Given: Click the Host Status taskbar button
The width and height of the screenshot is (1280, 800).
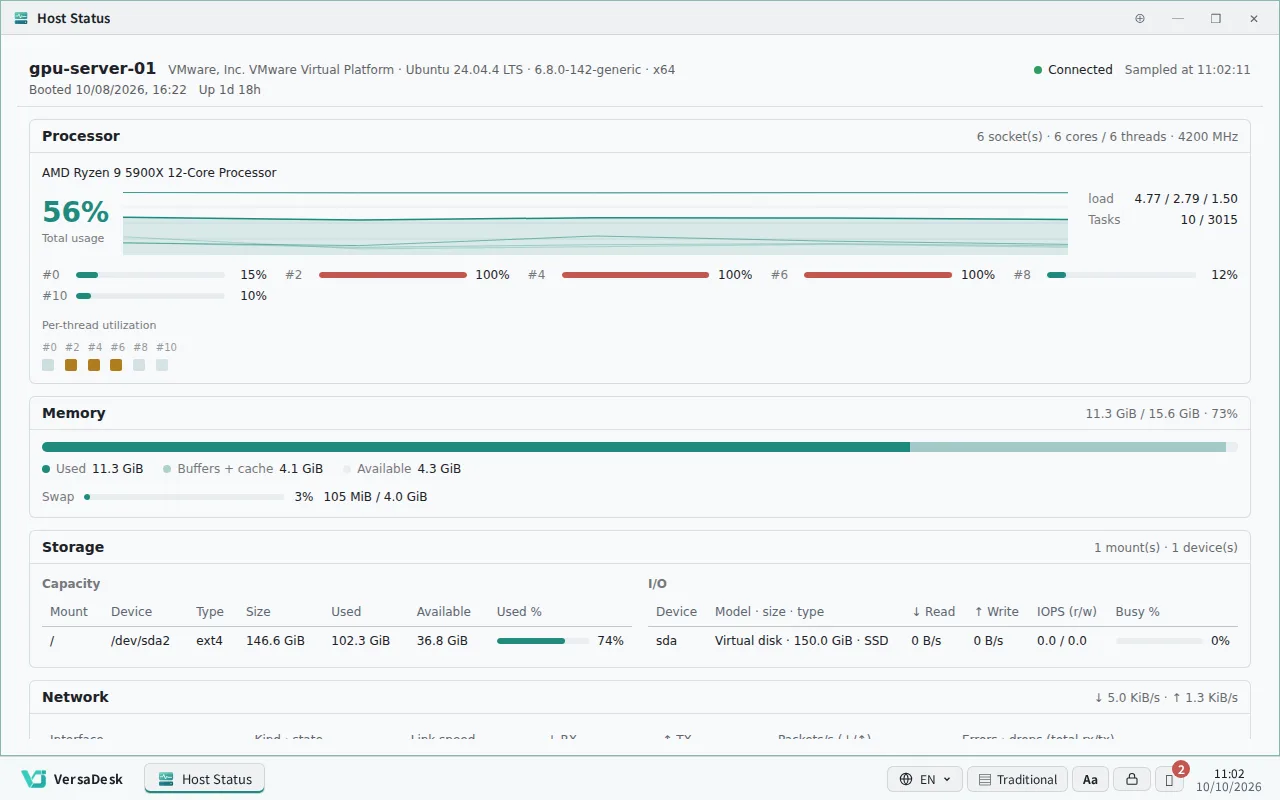Looking at the screenshot, I should (204, 779).
